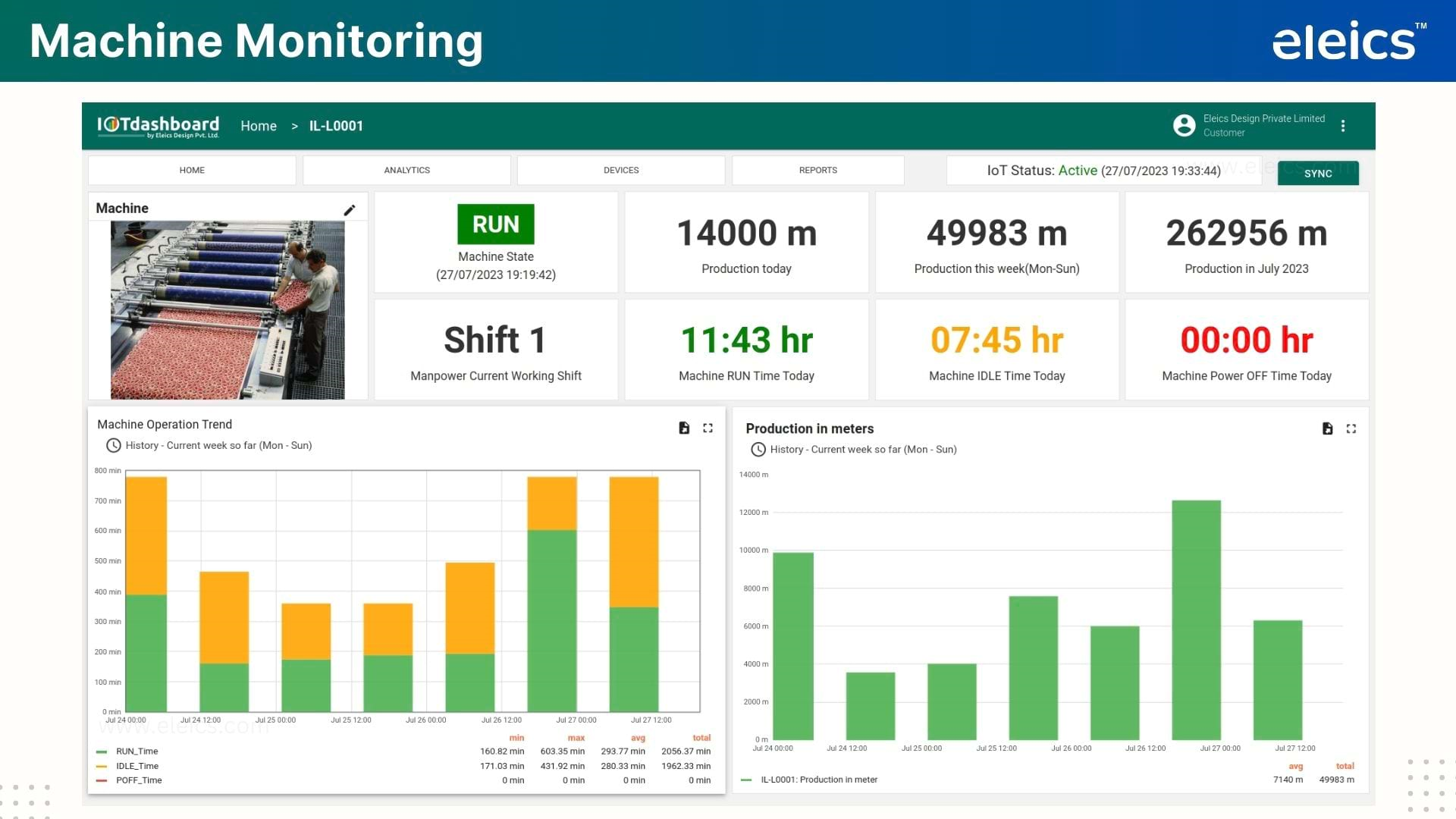Switch to the ANALYTICS tab
Screen dimensions: 1456x819
(406, 170)
